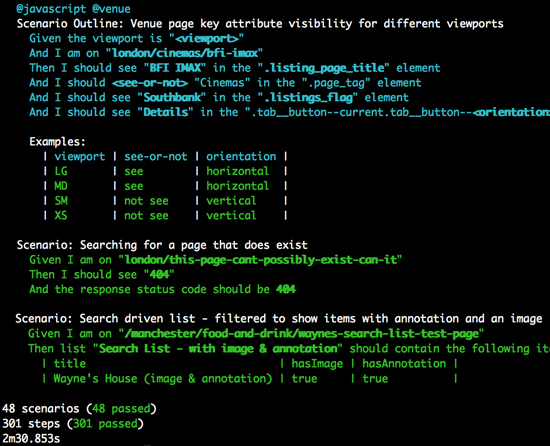Click the .listing_page_title selector text
The height and width of the screenshot is (446, 550).
coord(324,68)
